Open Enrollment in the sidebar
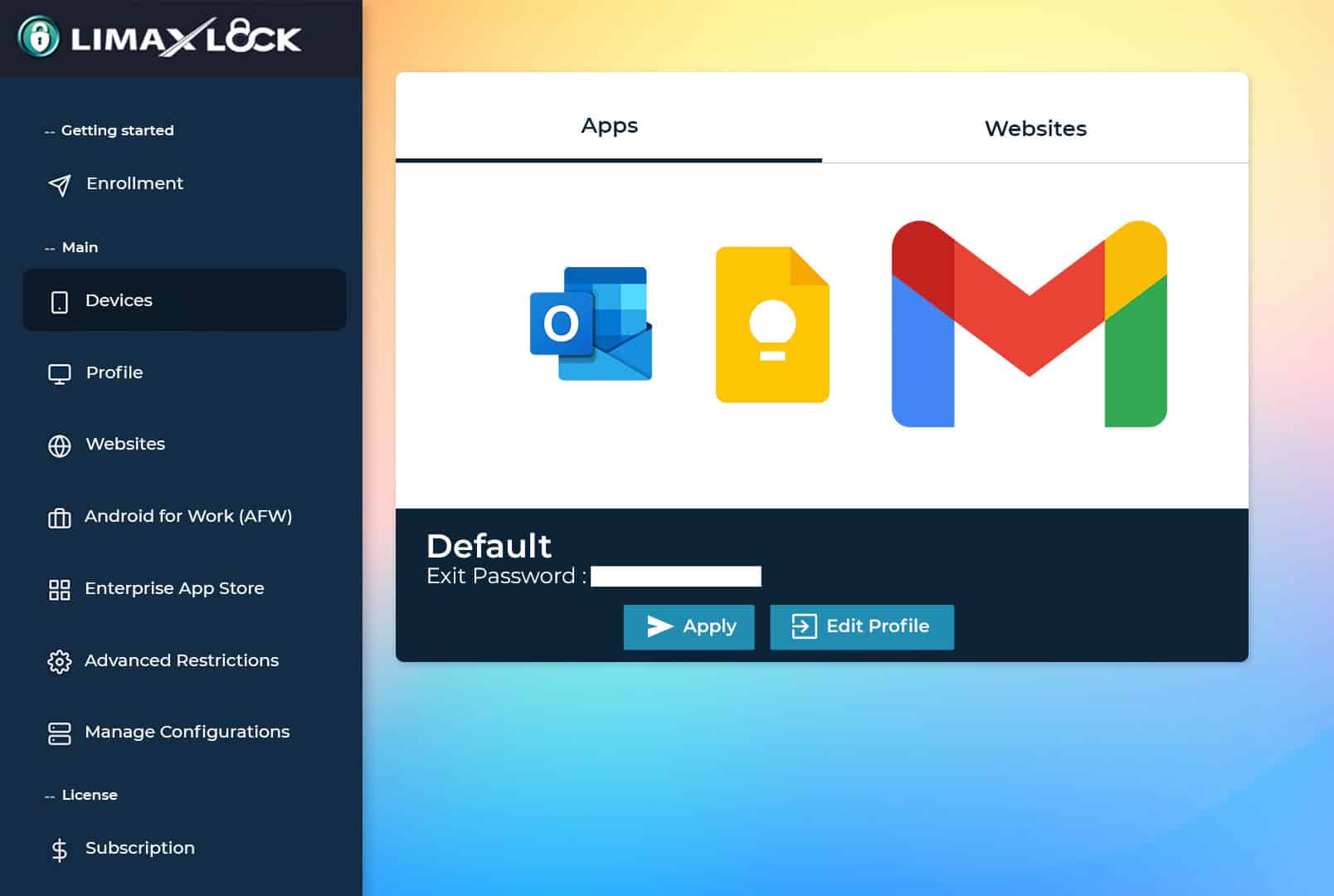The image size is (1334, 896). [184, 184]
